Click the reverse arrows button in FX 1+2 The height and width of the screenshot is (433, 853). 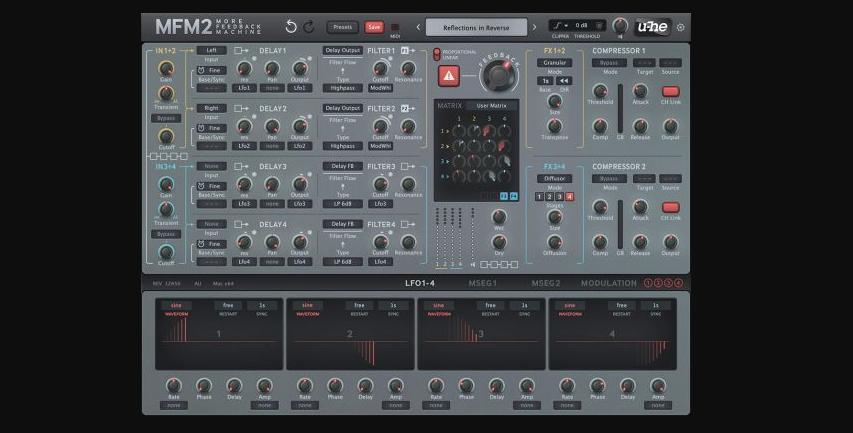point(564,81)
